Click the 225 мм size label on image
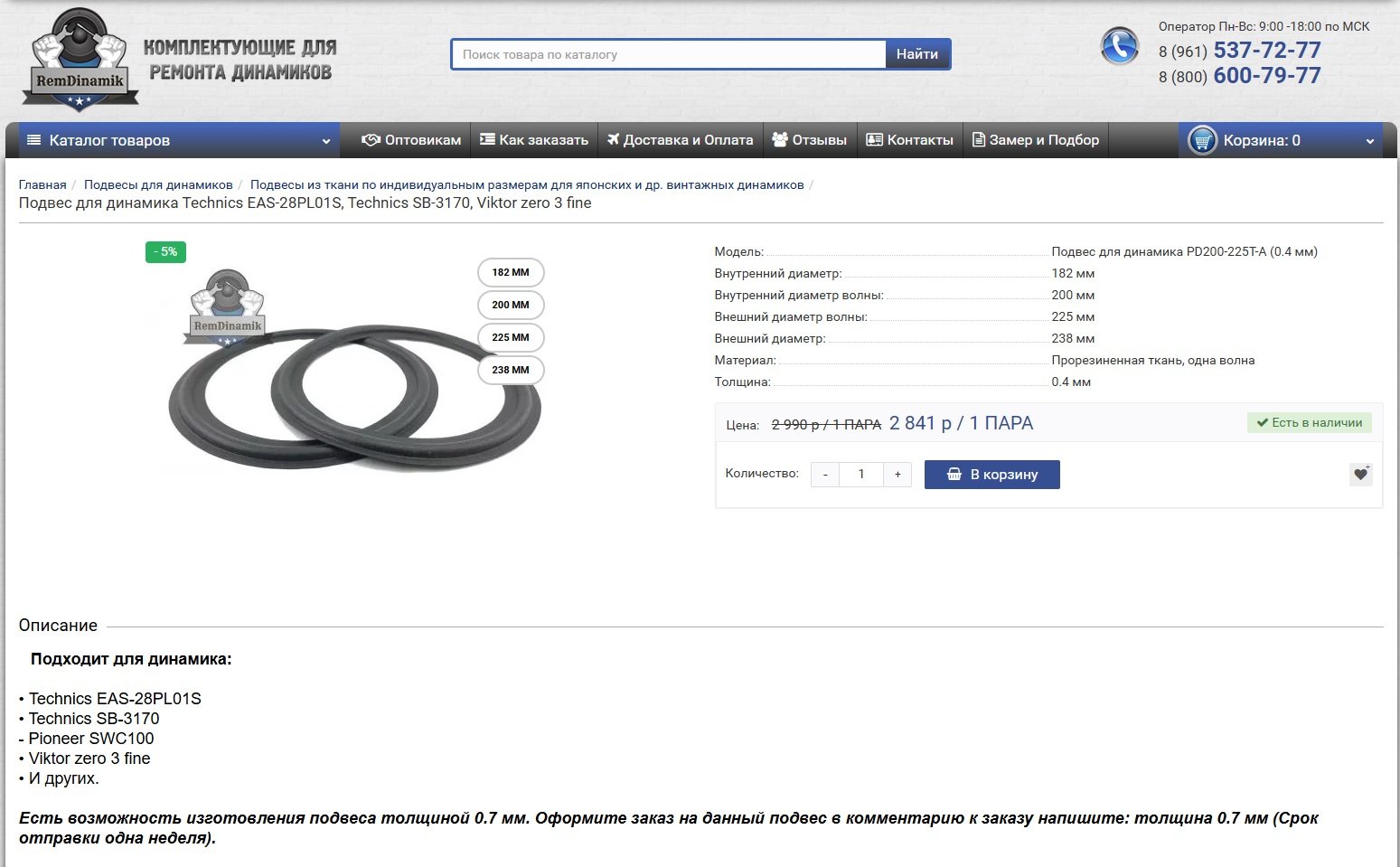The image size is (1400, 867). click(511, 337)
